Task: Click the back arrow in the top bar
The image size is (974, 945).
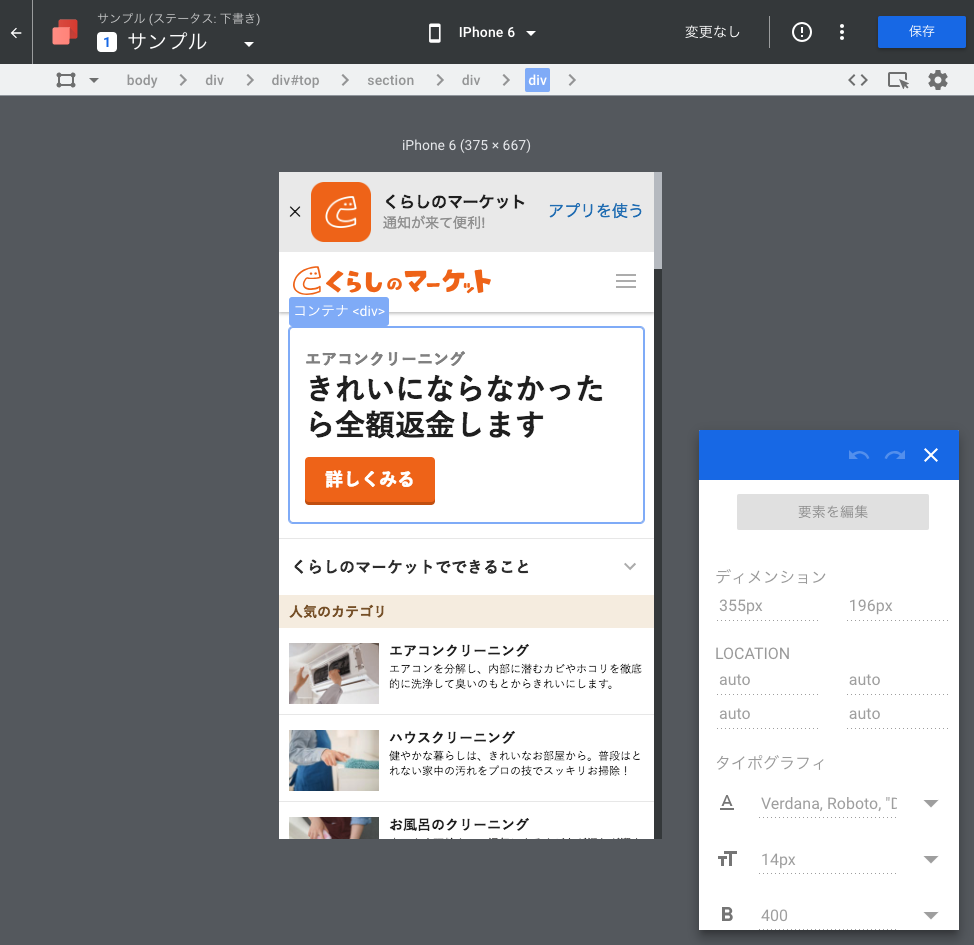Action: pyautogui.click(x=15, y=32)
